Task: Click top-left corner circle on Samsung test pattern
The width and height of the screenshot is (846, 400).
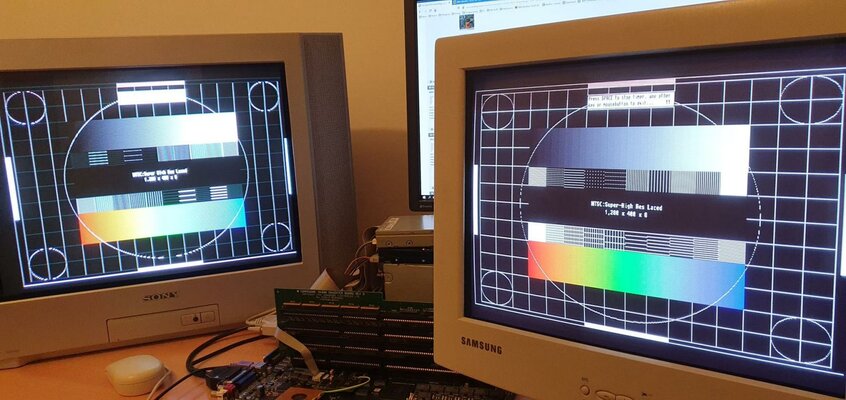Action: pos(497,111)
